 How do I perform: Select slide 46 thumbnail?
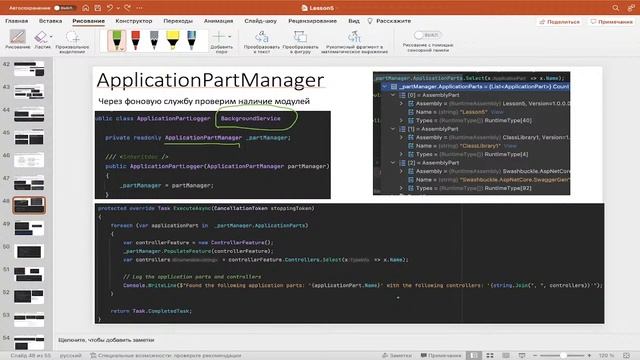click(x=29, y=160)
